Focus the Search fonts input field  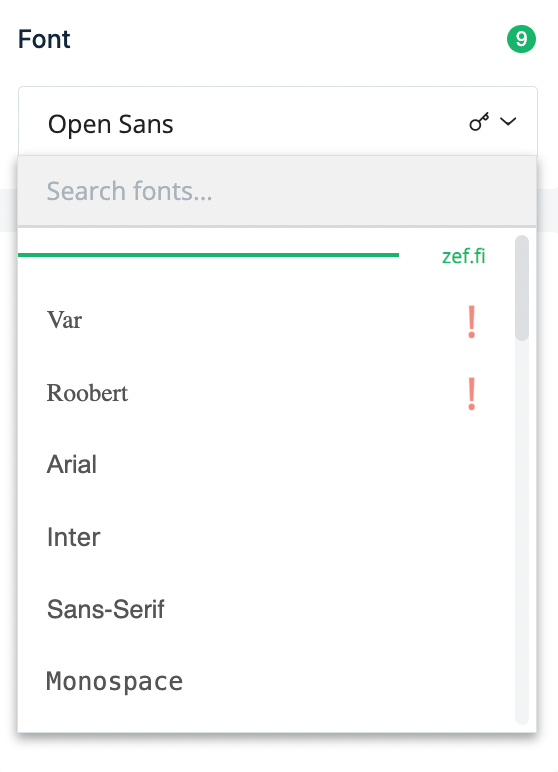pyautogui.click(x=277, y=191)
